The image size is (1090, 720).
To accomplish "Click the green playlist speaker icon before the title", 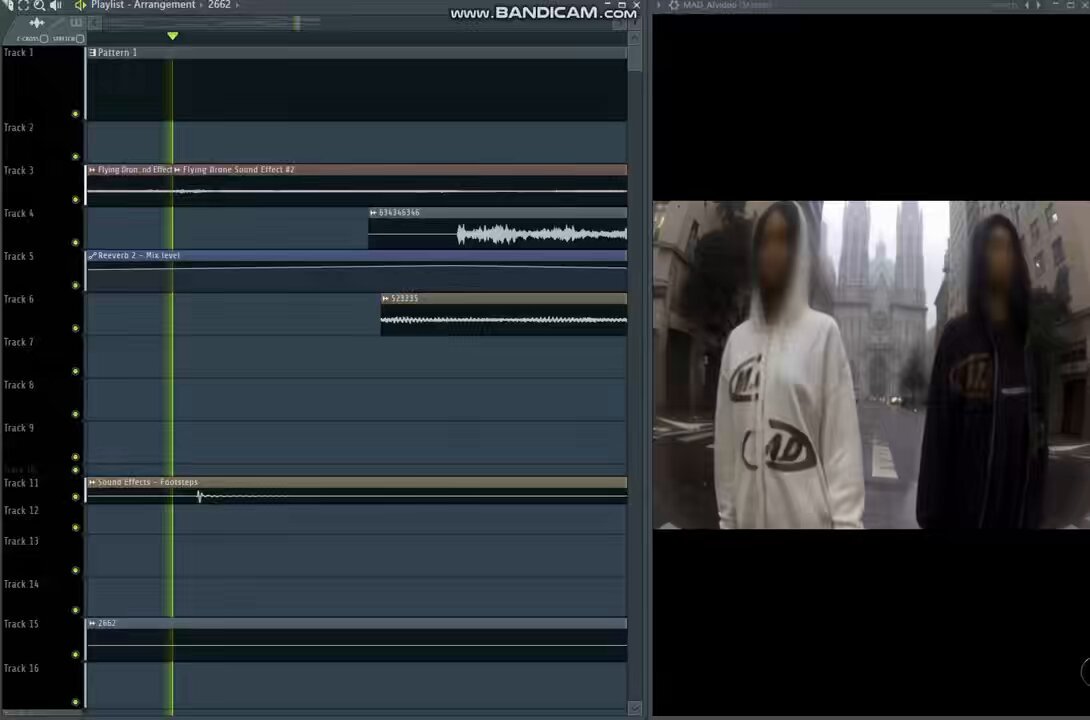I will (x=81, y=5).
